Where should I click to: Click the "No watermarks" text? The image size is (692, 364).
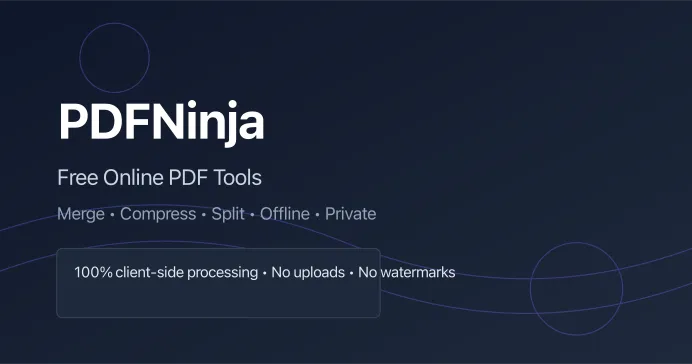point(406,272)
